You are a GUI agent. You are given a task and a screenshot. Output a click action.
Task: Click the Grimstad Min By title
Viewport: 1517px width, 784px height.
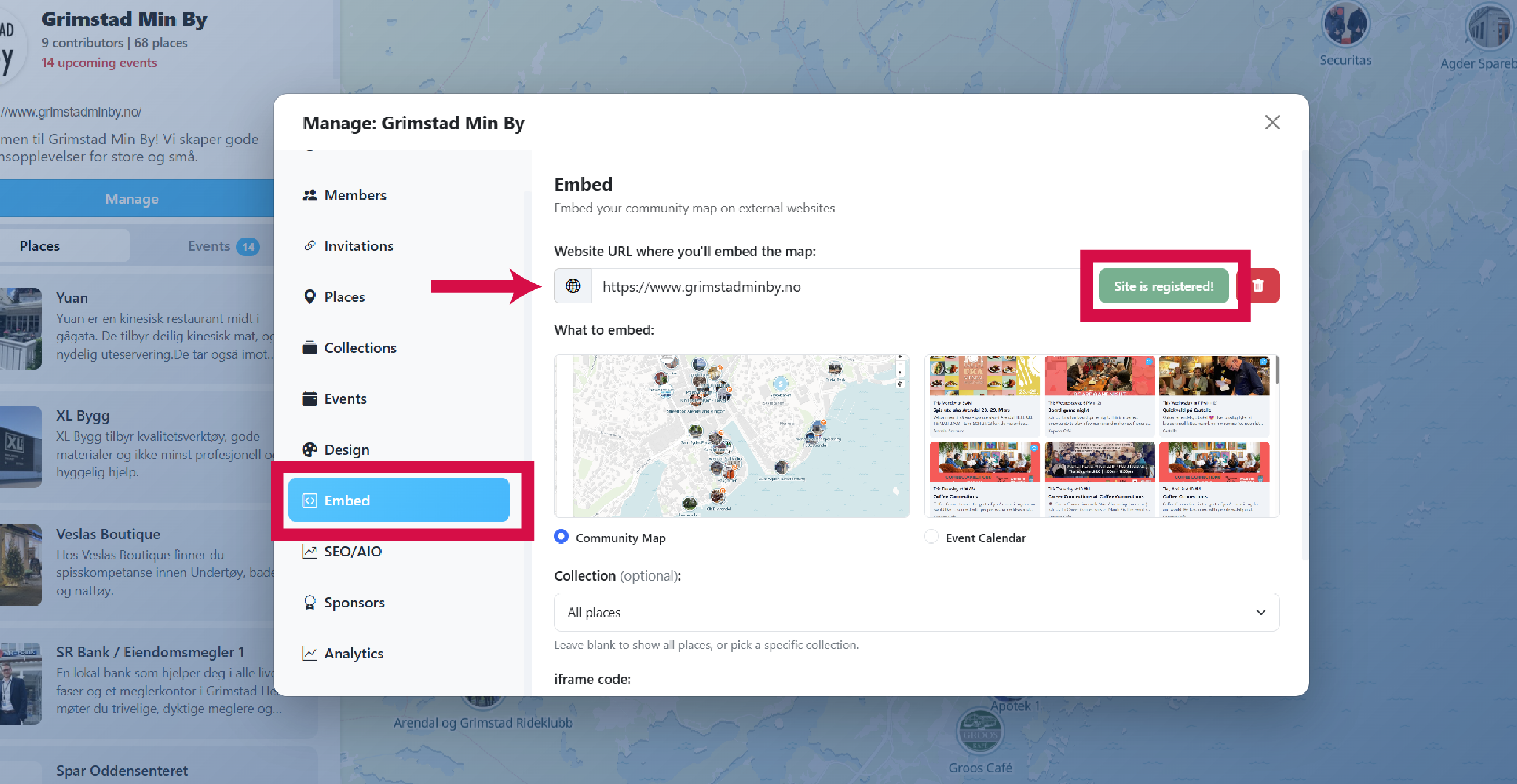124,19
